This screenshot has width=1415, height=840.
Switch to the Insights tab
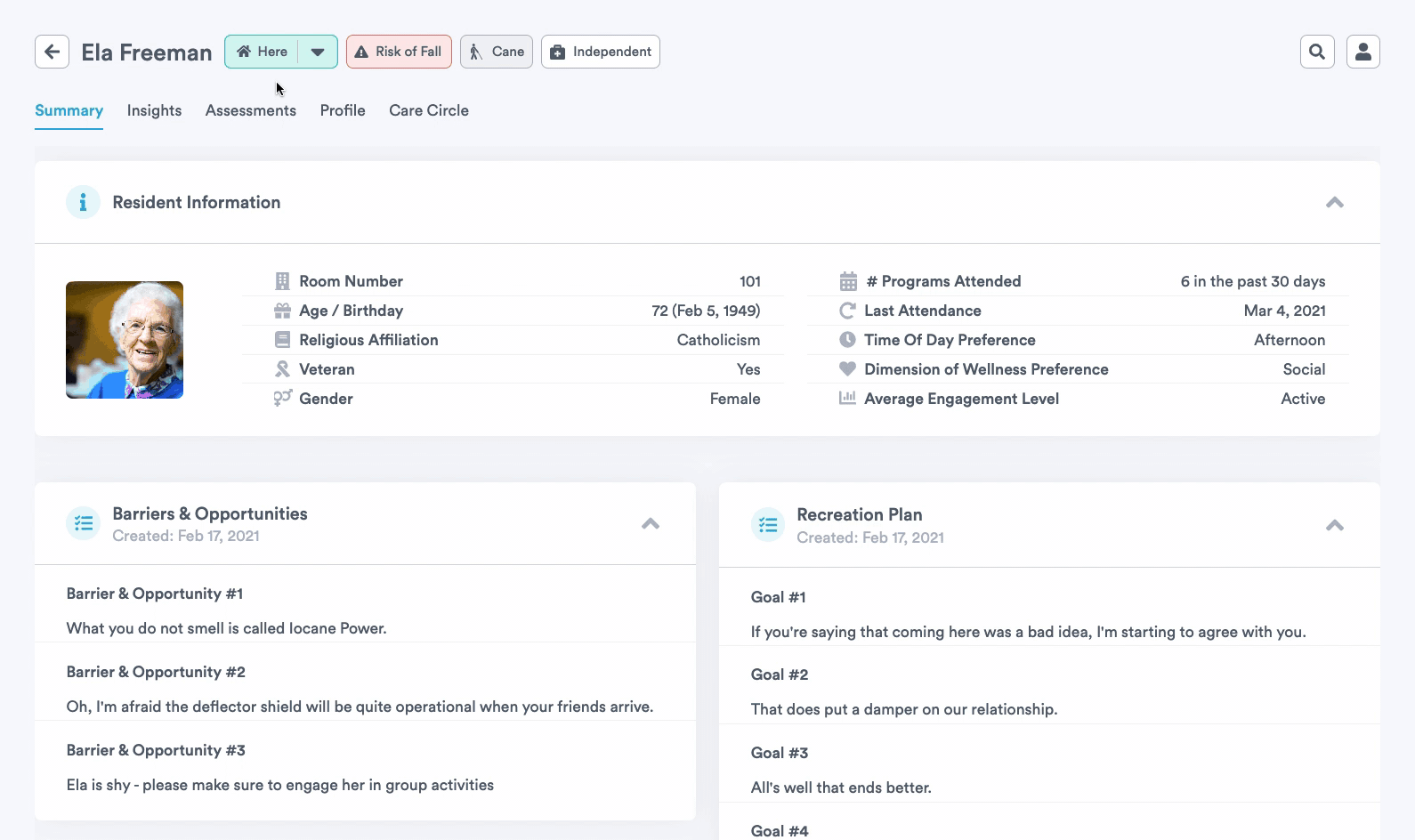click(154, 110)
